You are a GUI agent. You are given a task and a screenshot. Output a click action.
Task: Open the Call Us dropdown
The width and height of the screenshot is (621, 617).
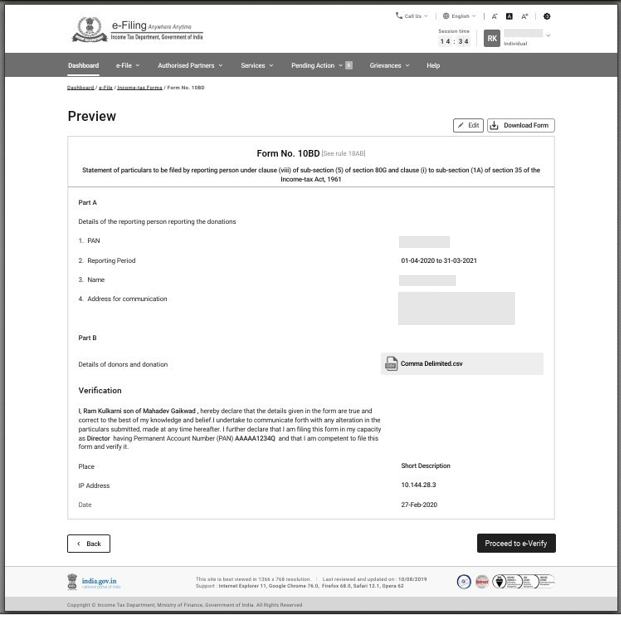point(413,17)
